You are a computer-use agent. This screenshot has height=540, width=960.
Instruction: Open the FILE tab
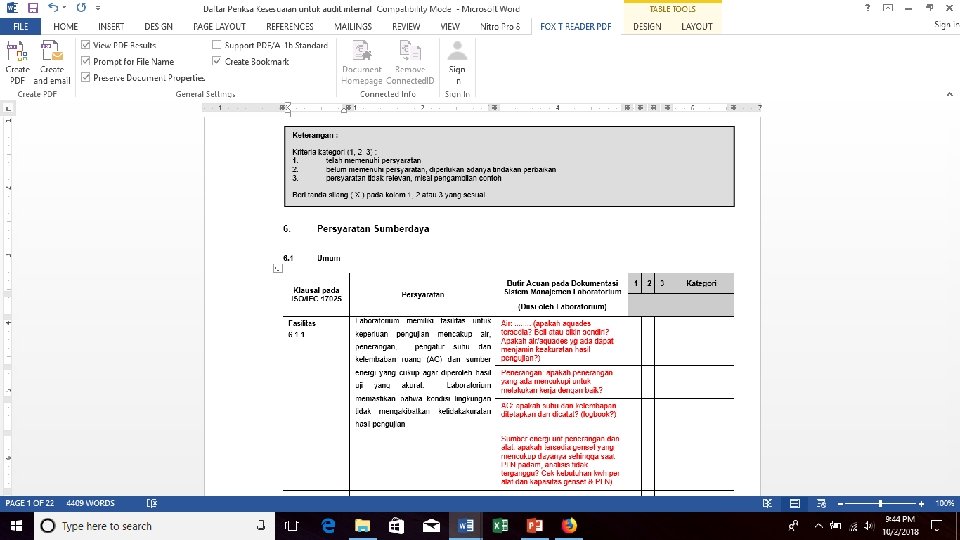click(x=20, y=26)
